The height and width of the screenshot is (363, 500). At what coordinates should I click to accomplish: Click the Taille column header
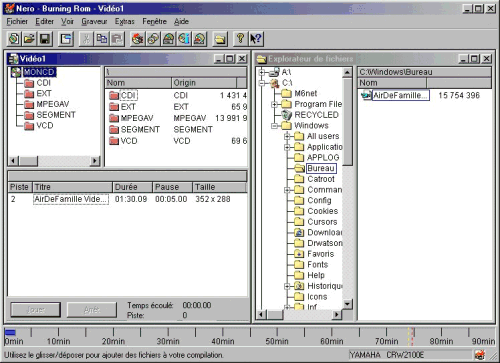point(219,187)
